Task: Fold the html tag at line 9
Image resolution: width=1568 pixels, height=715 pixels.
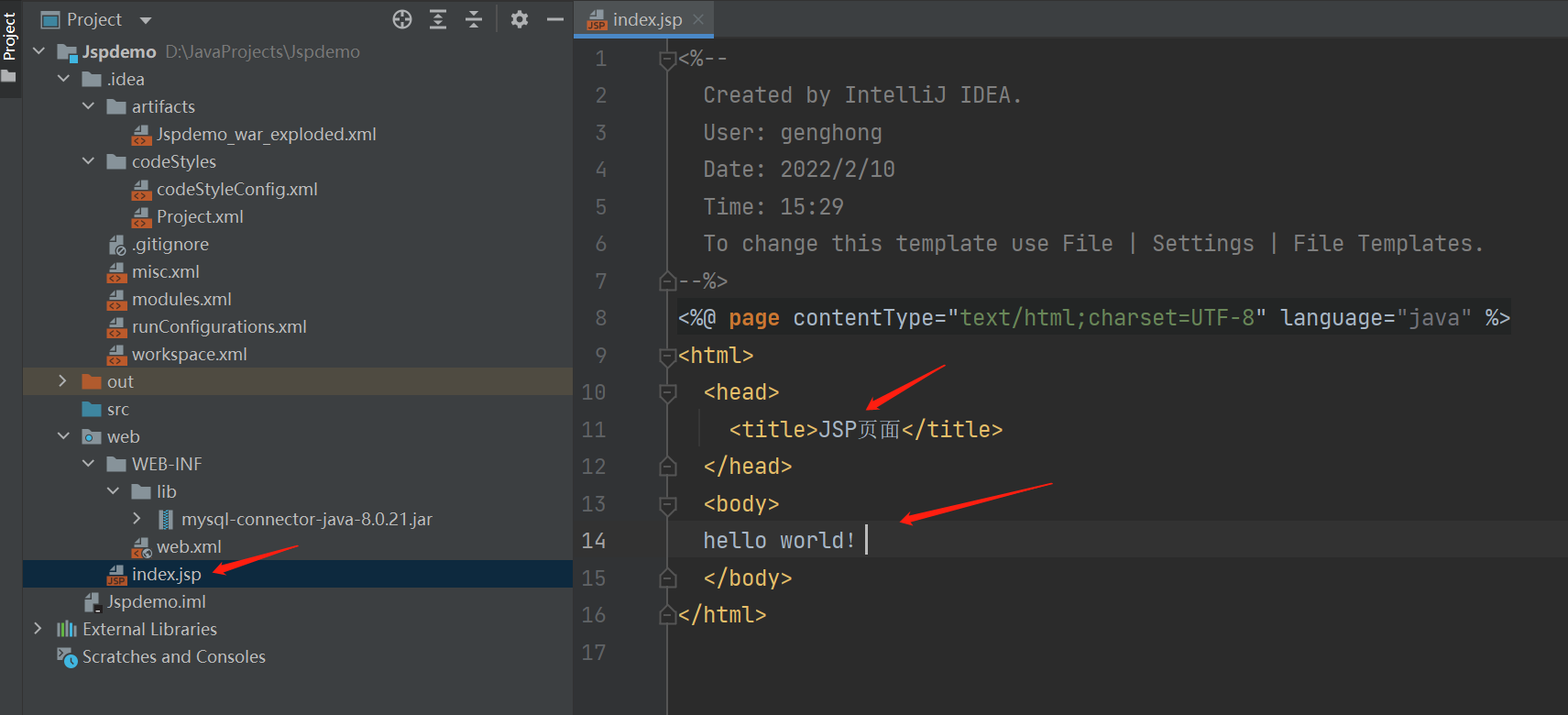Action: point(668,356)
